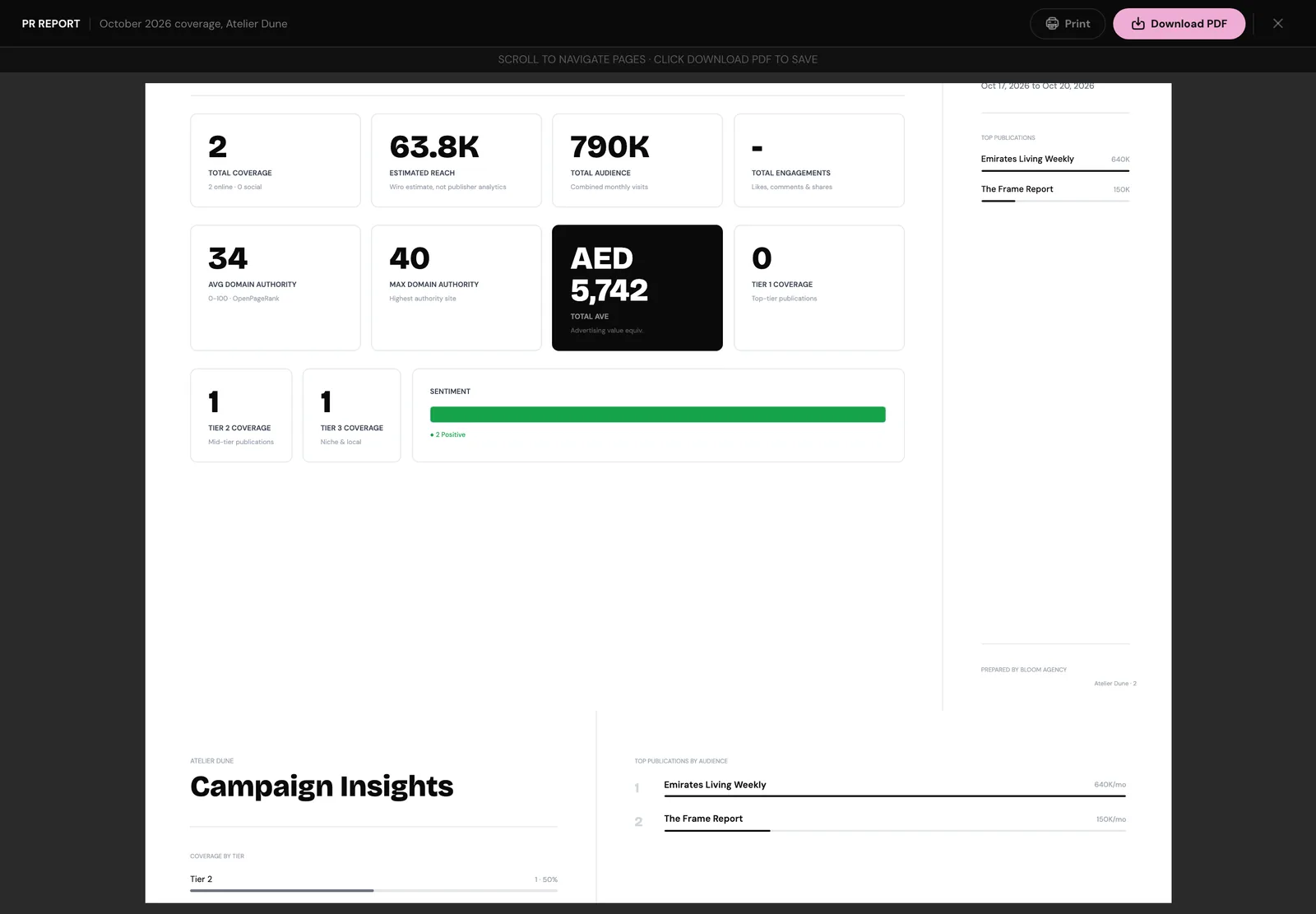The height and width of the screenshot is (914, 1316).
Task: Click The Frame Report in audience ranking
Action: [703, 819]
